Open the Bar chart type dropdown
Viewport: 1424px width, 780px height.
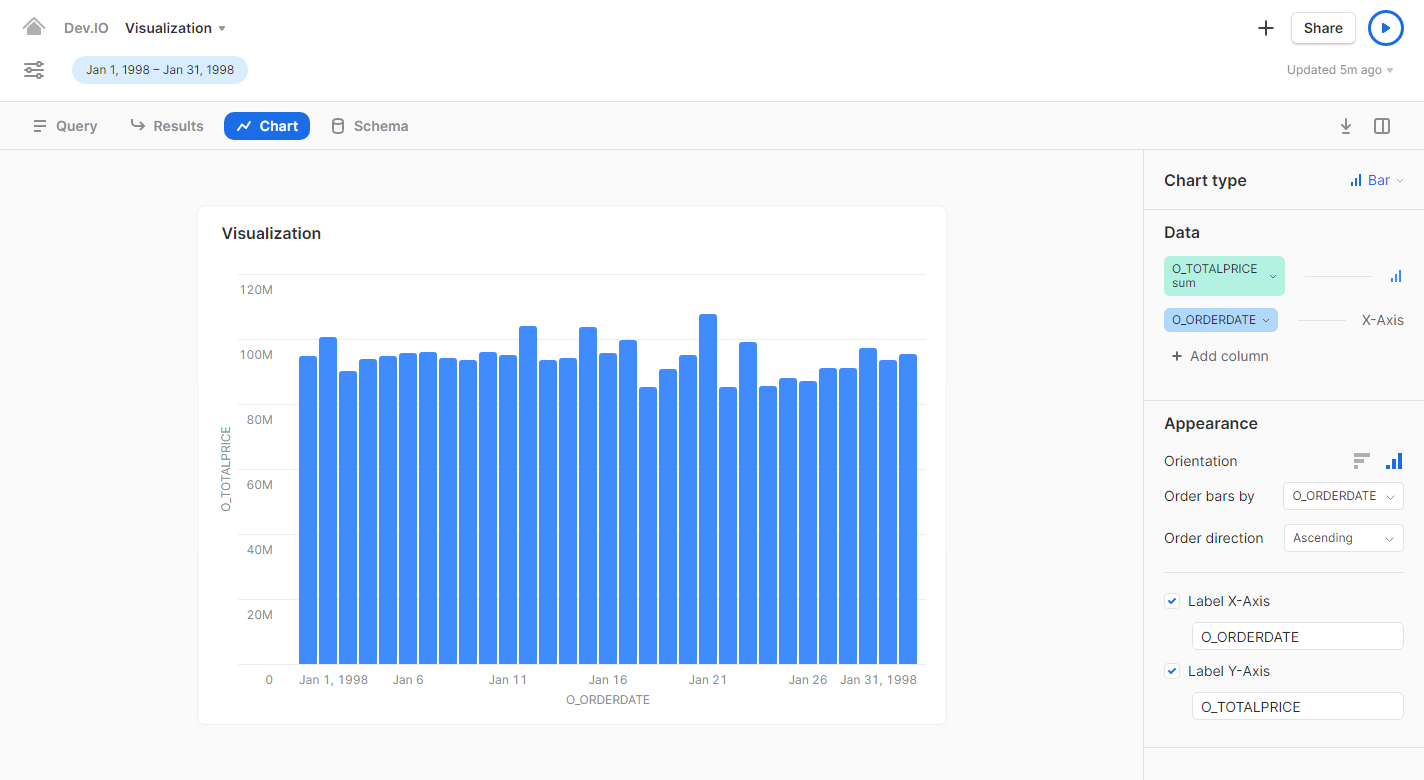[1377, 181]
